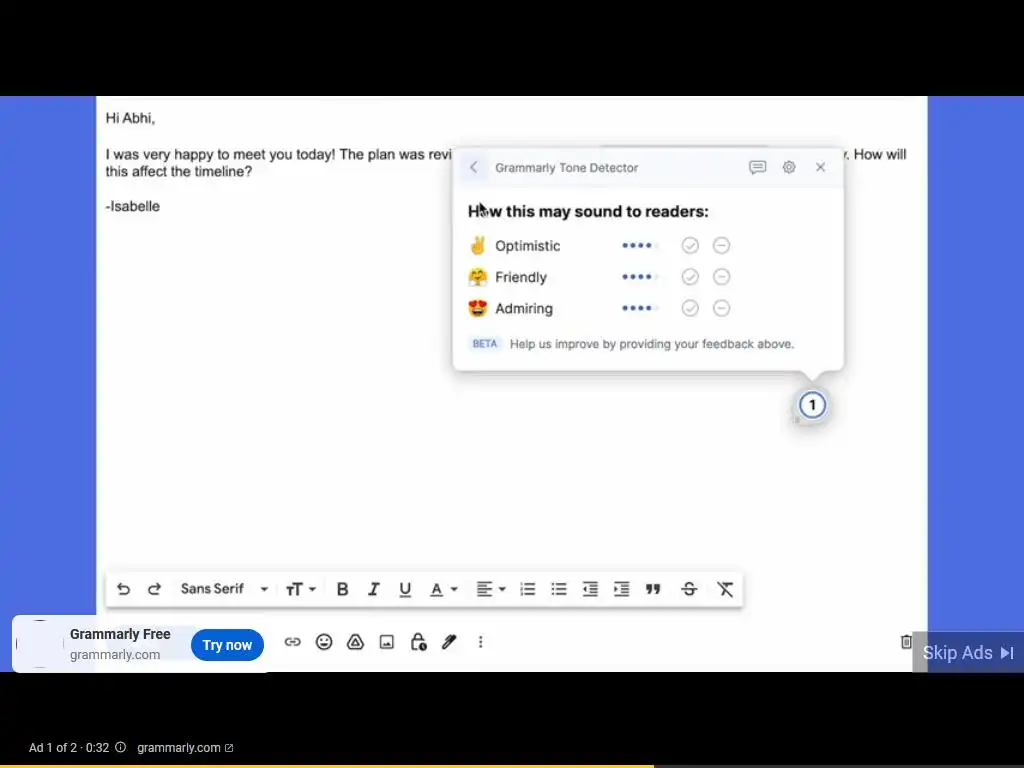
Task: Open the emoji picker
Action: click(324, 642)
